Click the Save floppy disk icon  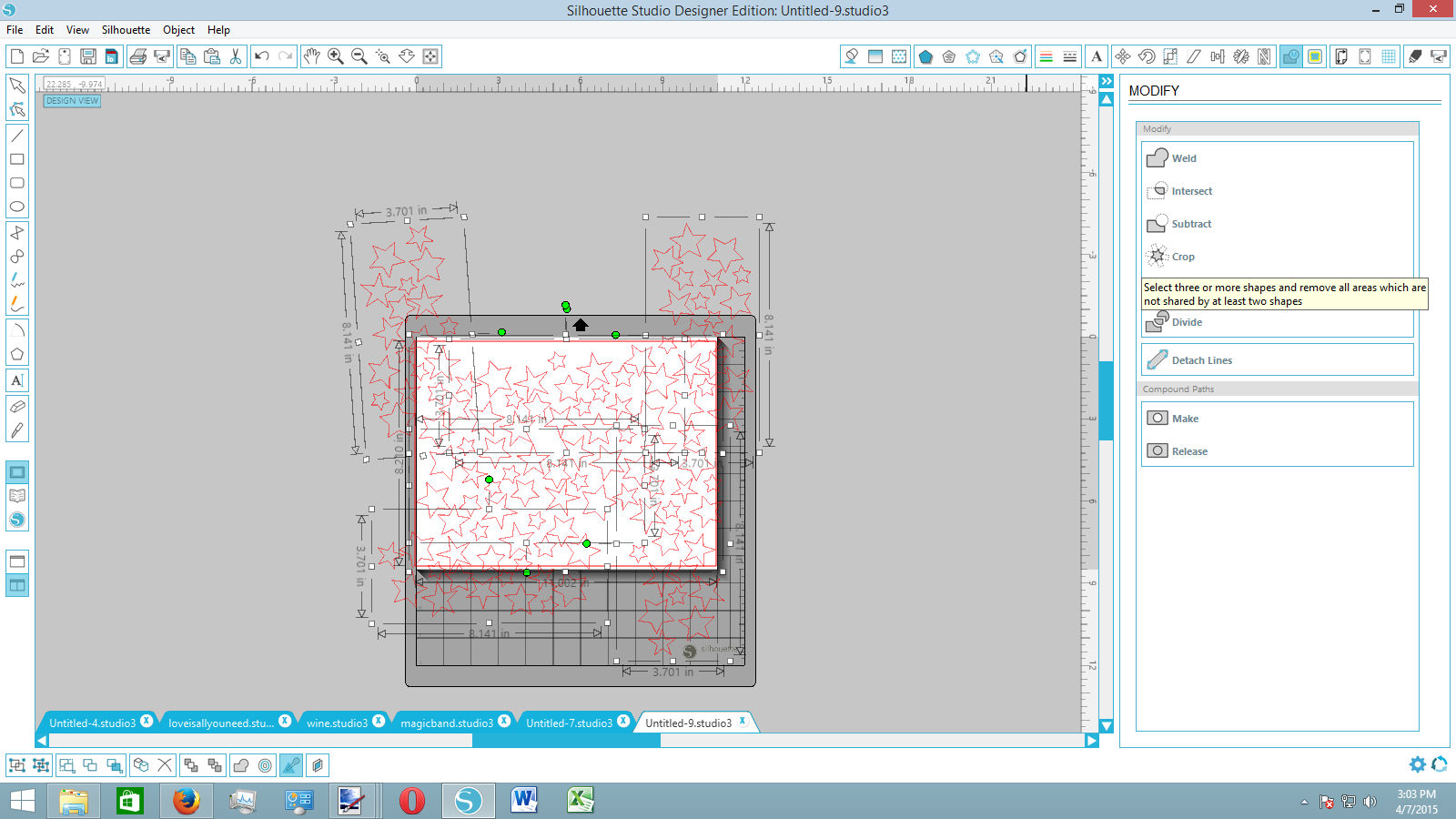pyautogui.click(x=88, y=56)
